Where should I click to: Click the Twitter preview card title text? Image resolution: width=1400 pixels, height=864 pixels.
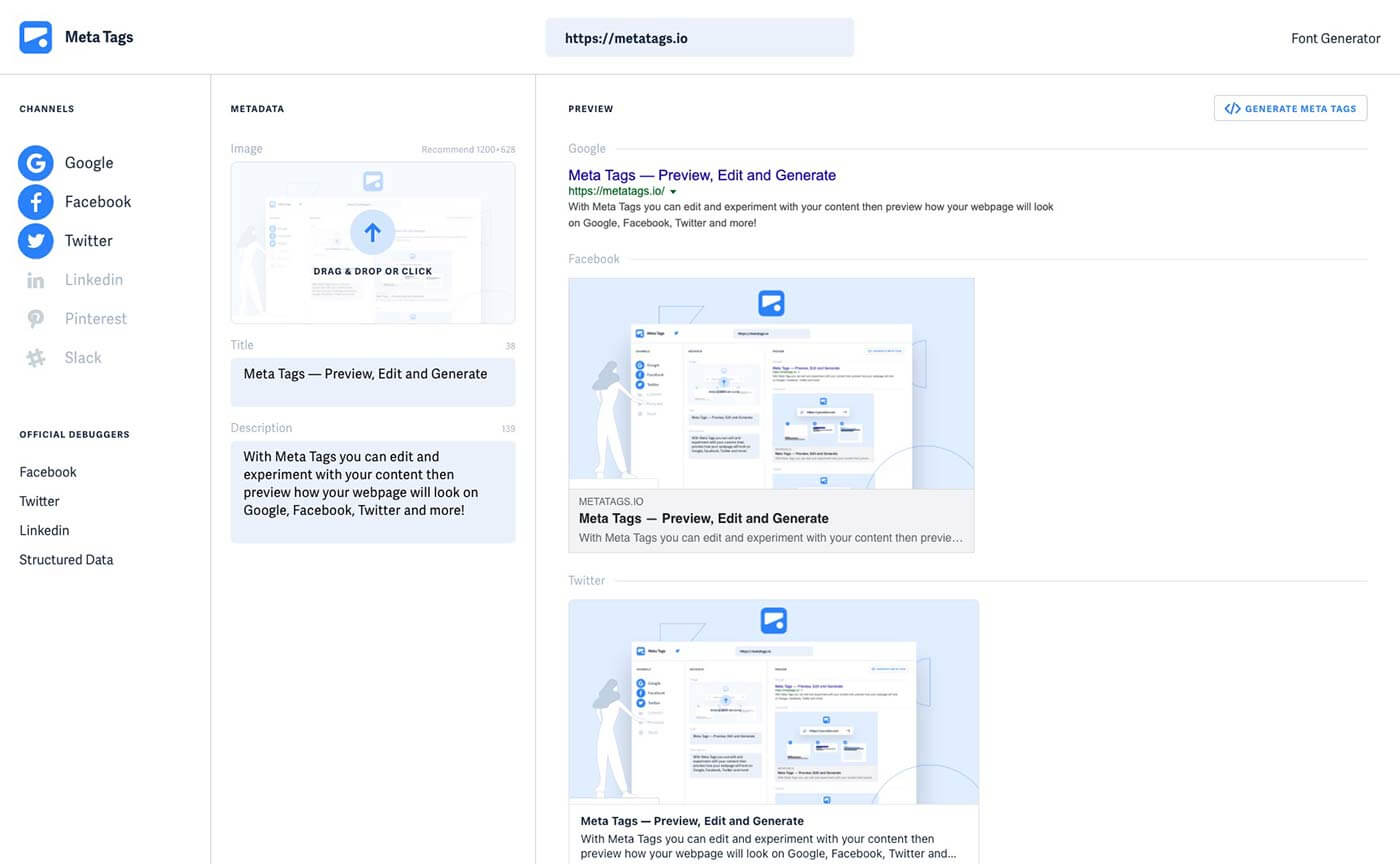point(692,821)
